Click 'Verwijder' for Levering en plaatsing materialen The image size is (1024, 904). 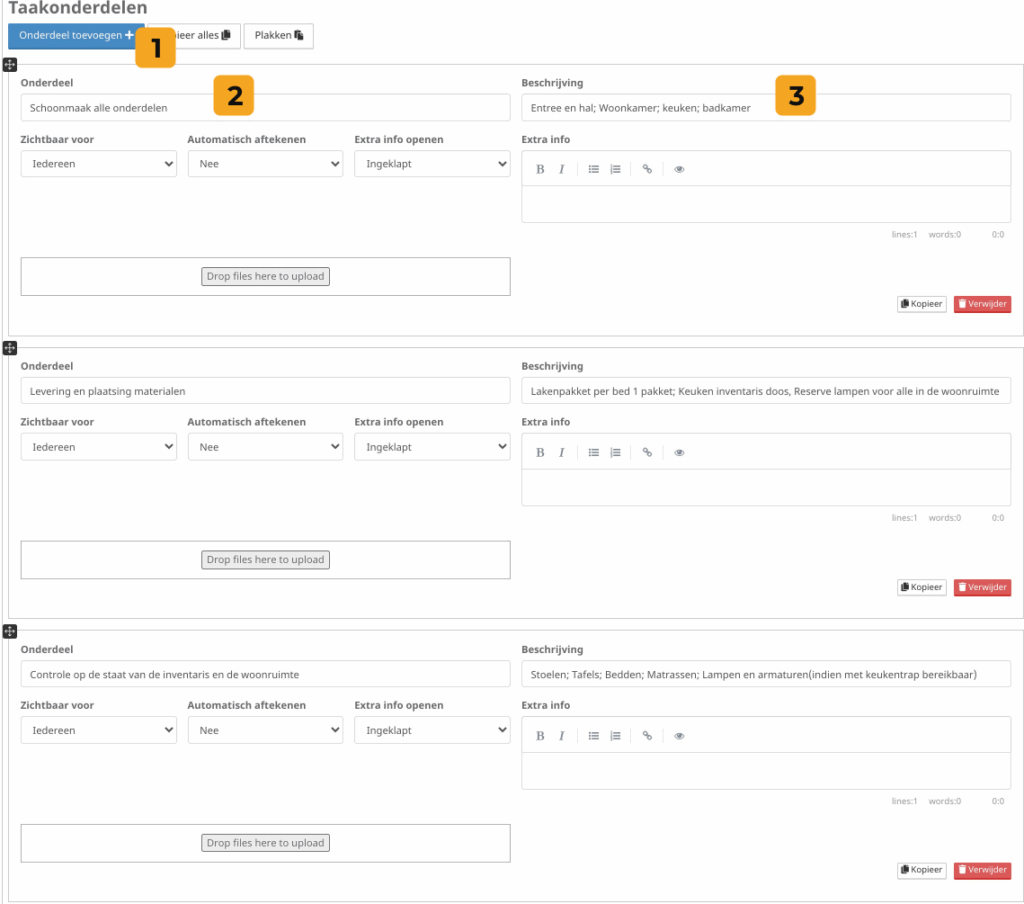[982, 587]
